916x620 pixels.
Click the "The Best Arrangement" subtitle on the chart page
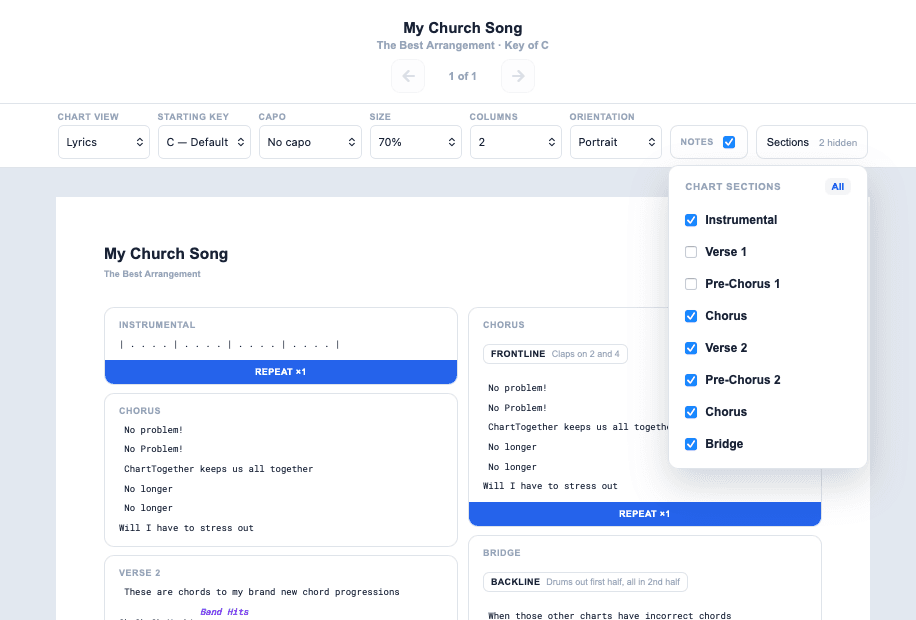152,274
